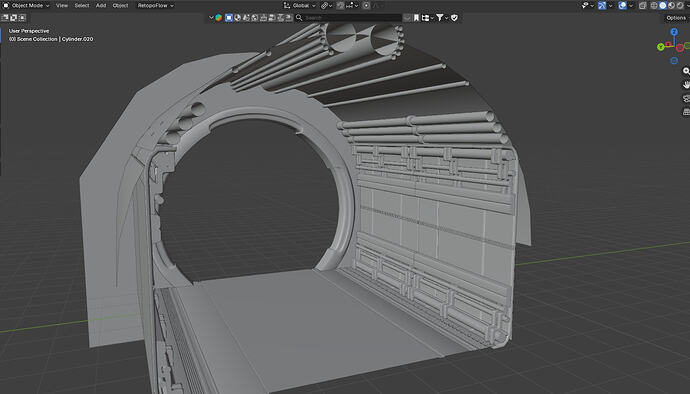Select the third selection mode icon
Screen dimensions: 690x394
coord(22,18)
